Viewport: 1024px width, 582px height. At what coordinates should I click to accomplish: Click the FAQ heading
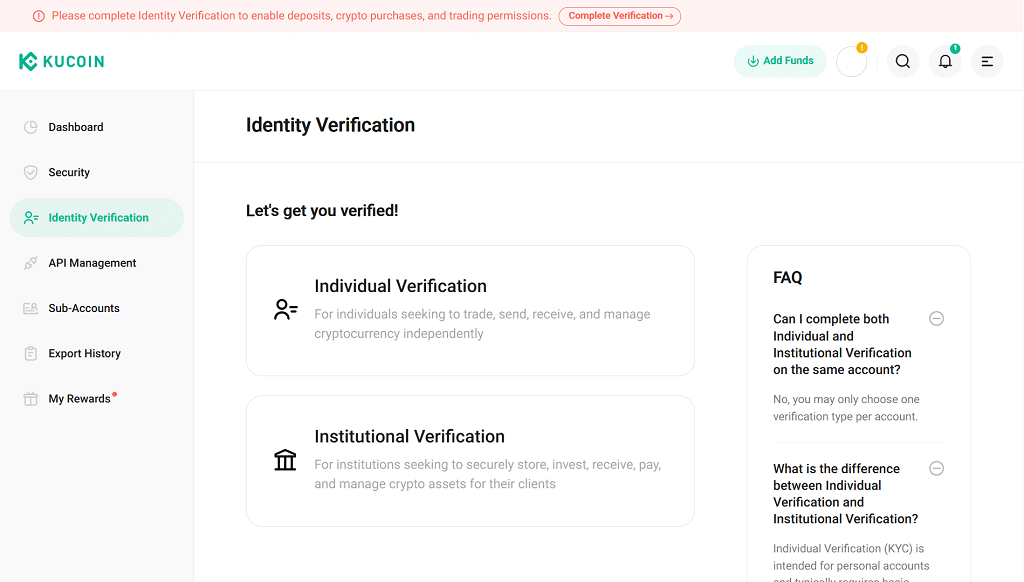(x=788, y=278)
